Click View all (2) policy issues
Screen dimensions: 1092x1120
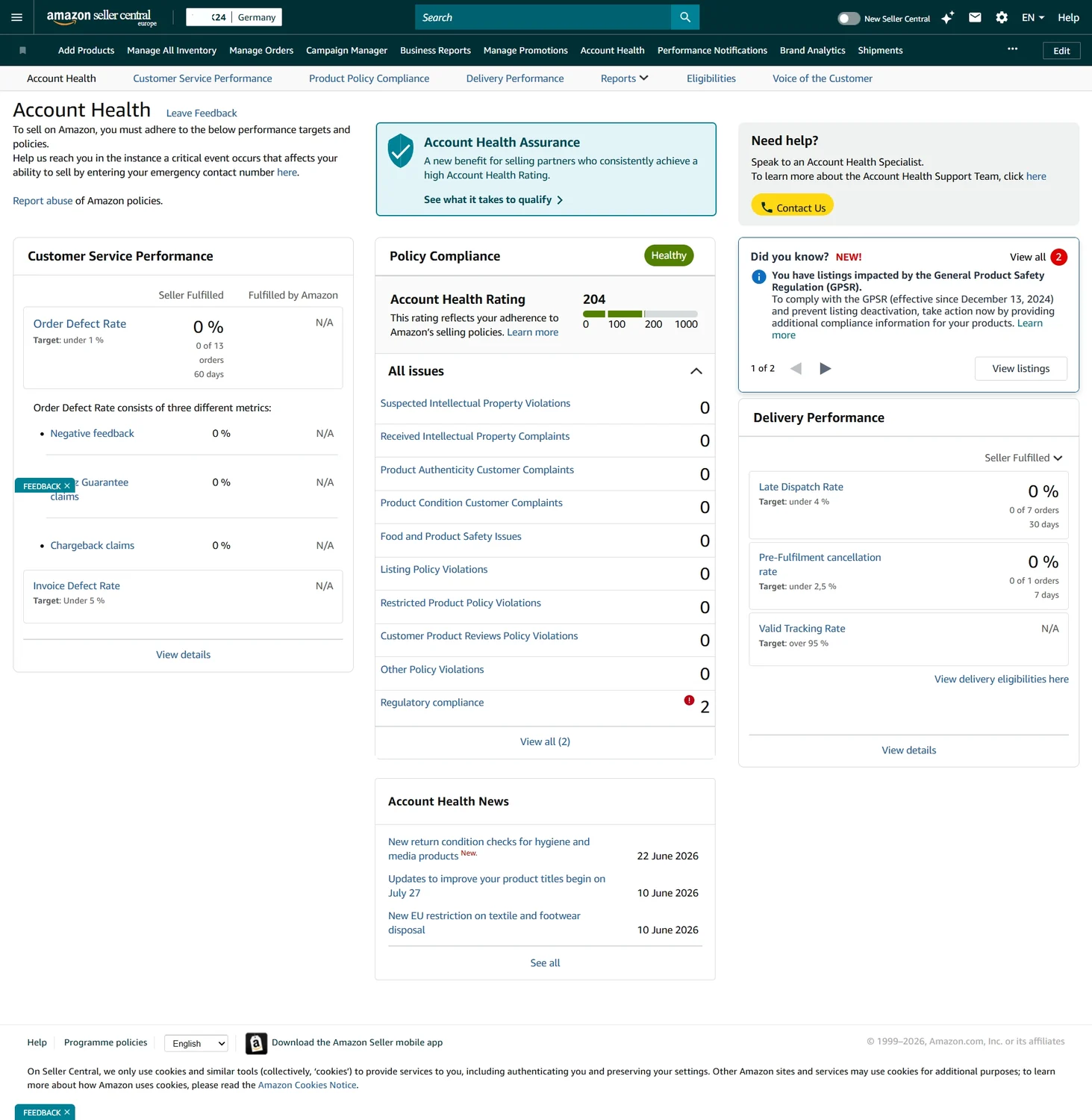pos(545,741)
